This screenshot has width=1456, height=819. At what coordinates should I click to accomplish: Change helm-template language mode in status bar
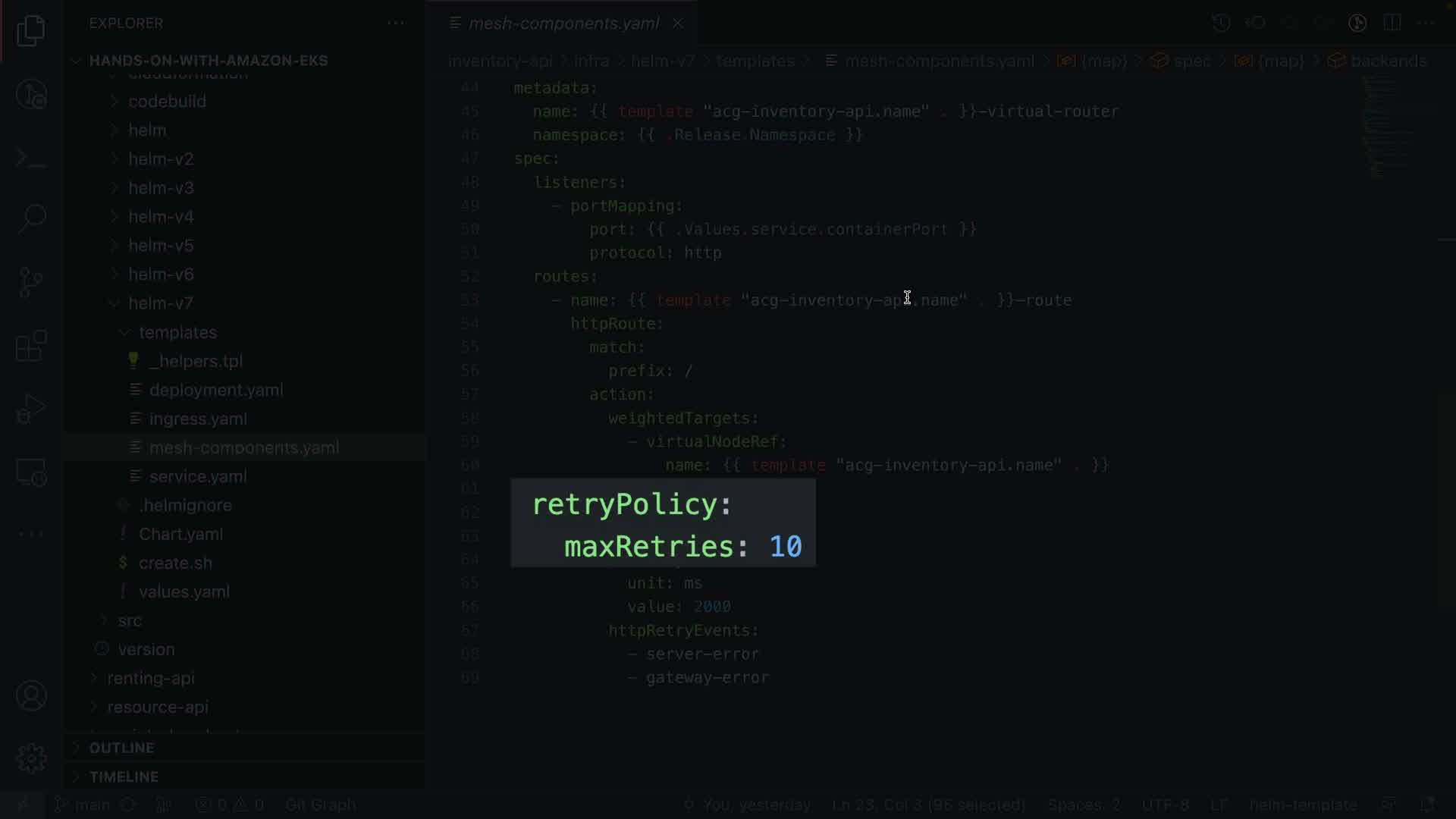click(1303, 805)
